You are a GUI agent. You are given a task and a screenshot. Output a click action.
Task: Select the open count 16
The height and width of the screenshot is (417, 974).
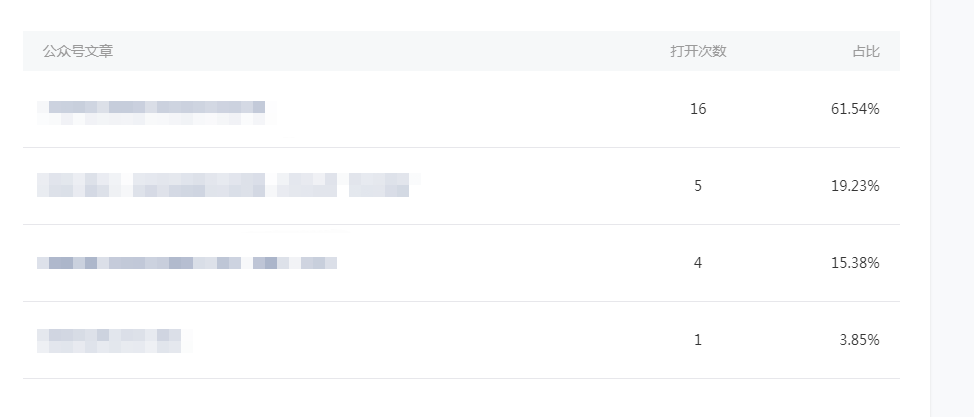click(698, 109)
